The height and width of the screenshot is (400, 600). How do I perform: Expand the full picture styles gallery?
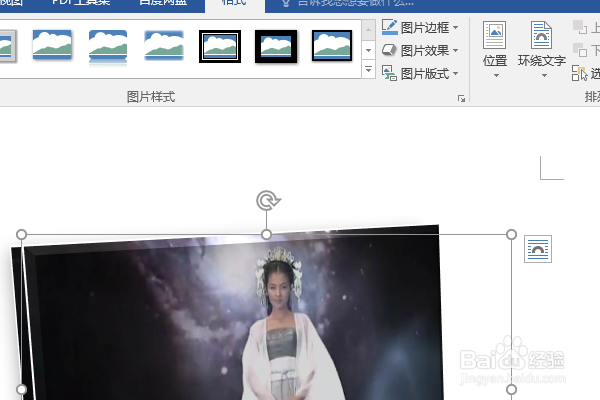tap(368, 70)
